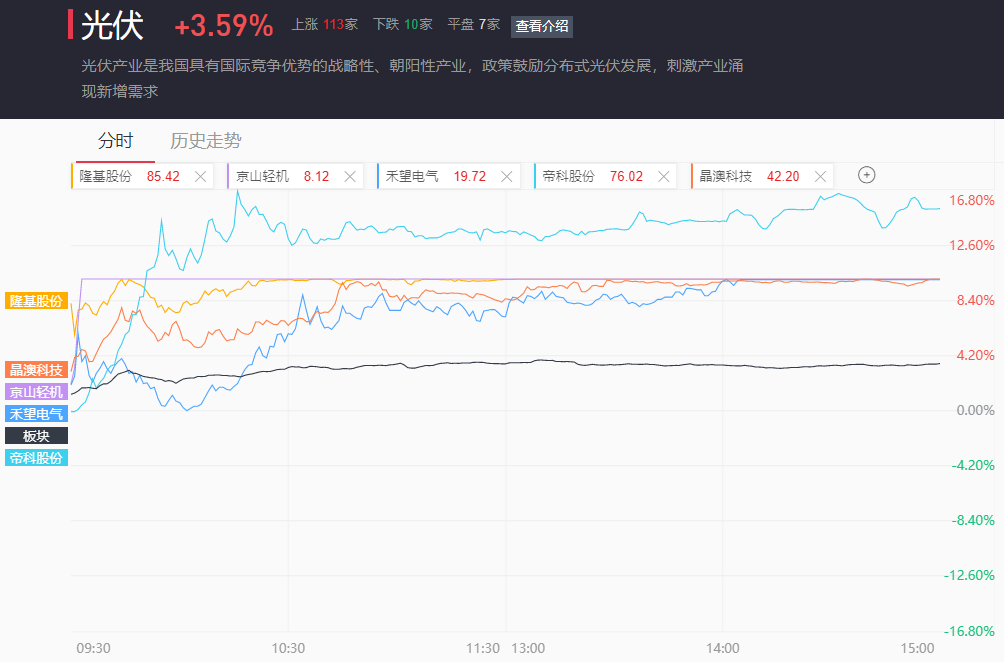Open the 查看介绍 button
Screen dimensions: 1004x662
[x=542, y=26]
